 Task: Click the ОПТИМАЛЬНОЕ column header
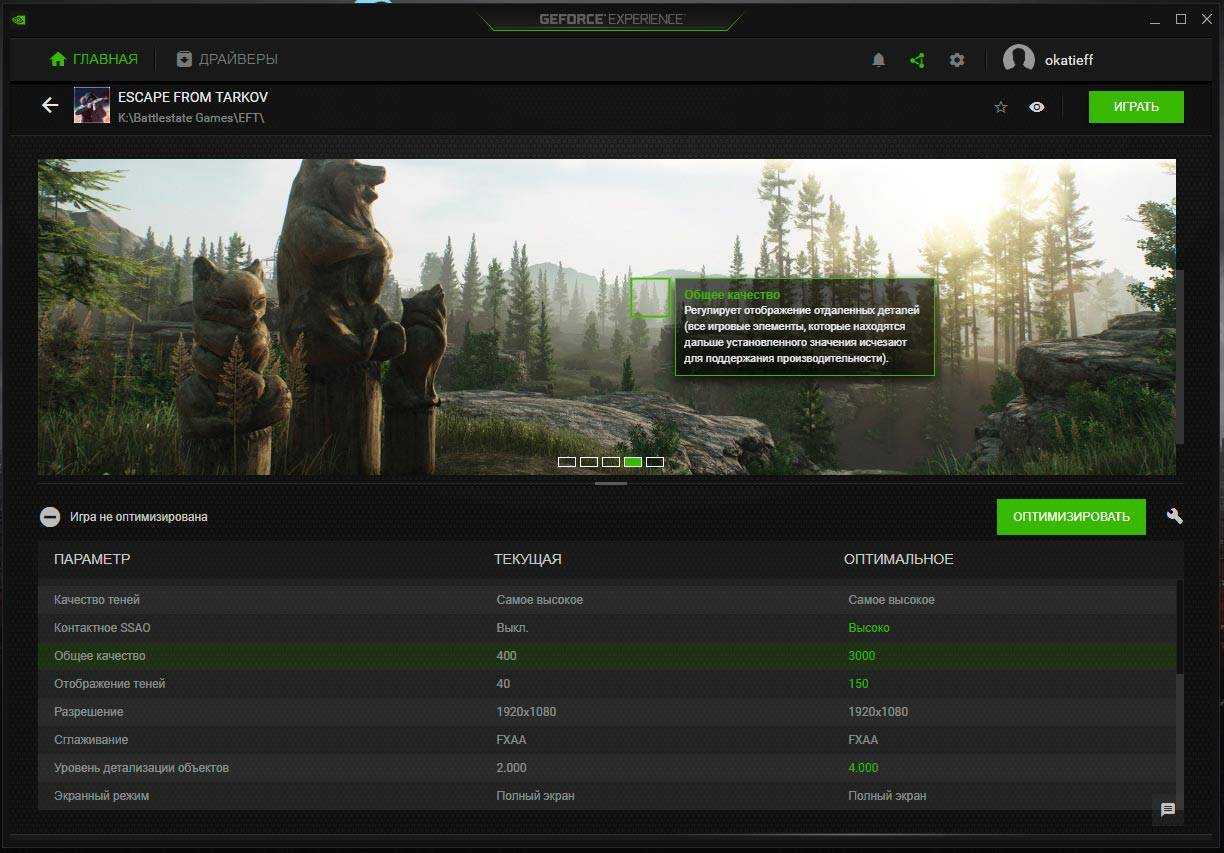899,559
